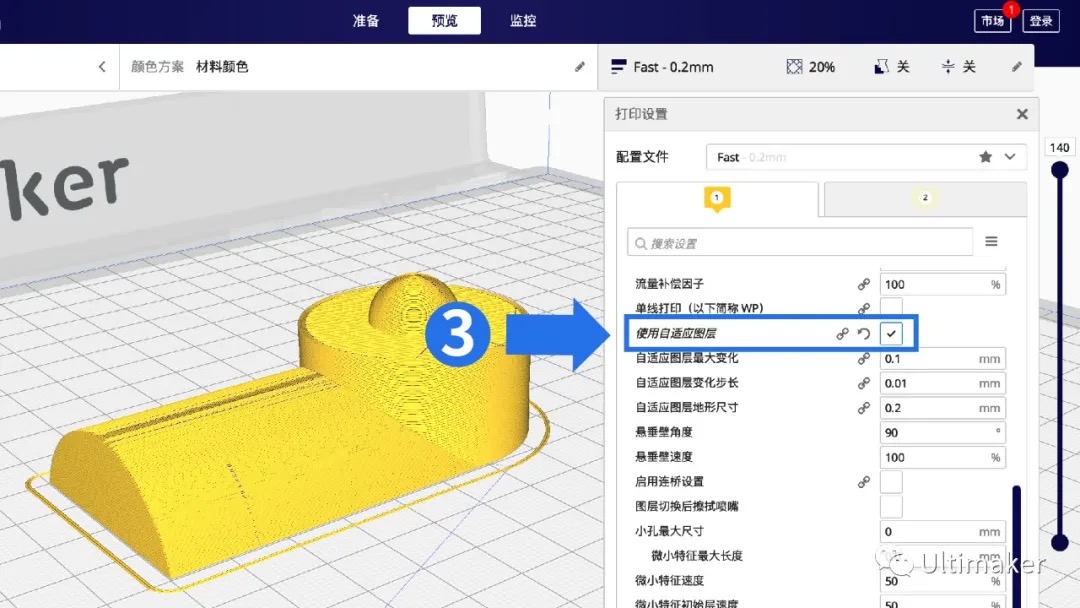The width and height of the screenshot is (1080, 608).
Task: Click the link icon for 自适应图层地形尺寸
Action: point(864,408)
